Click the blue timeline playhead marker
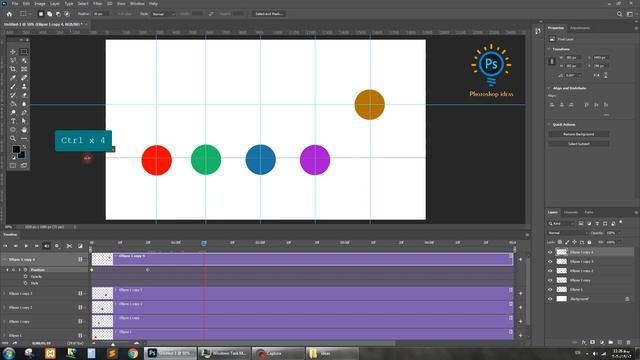This screenshot has width=640, height=360. click(x=204, y=243)
